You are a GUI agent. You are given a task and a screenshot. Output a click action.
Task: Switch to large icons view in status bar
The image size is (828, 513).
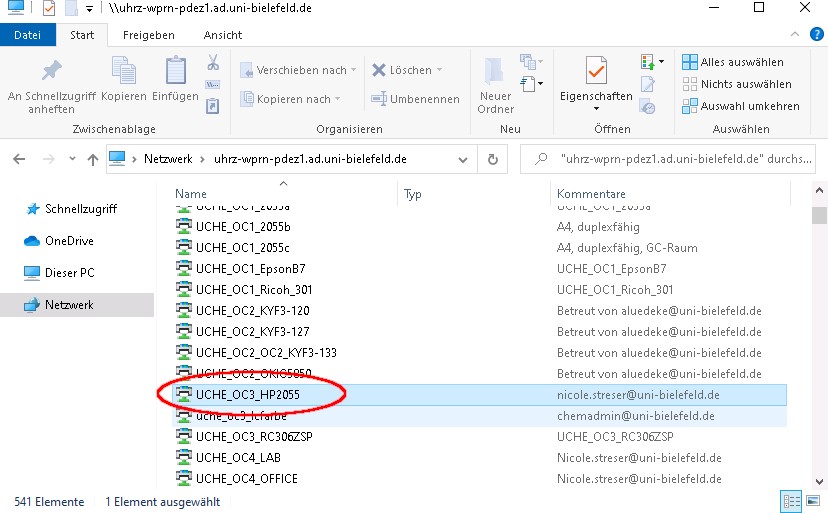click(811, 500)
